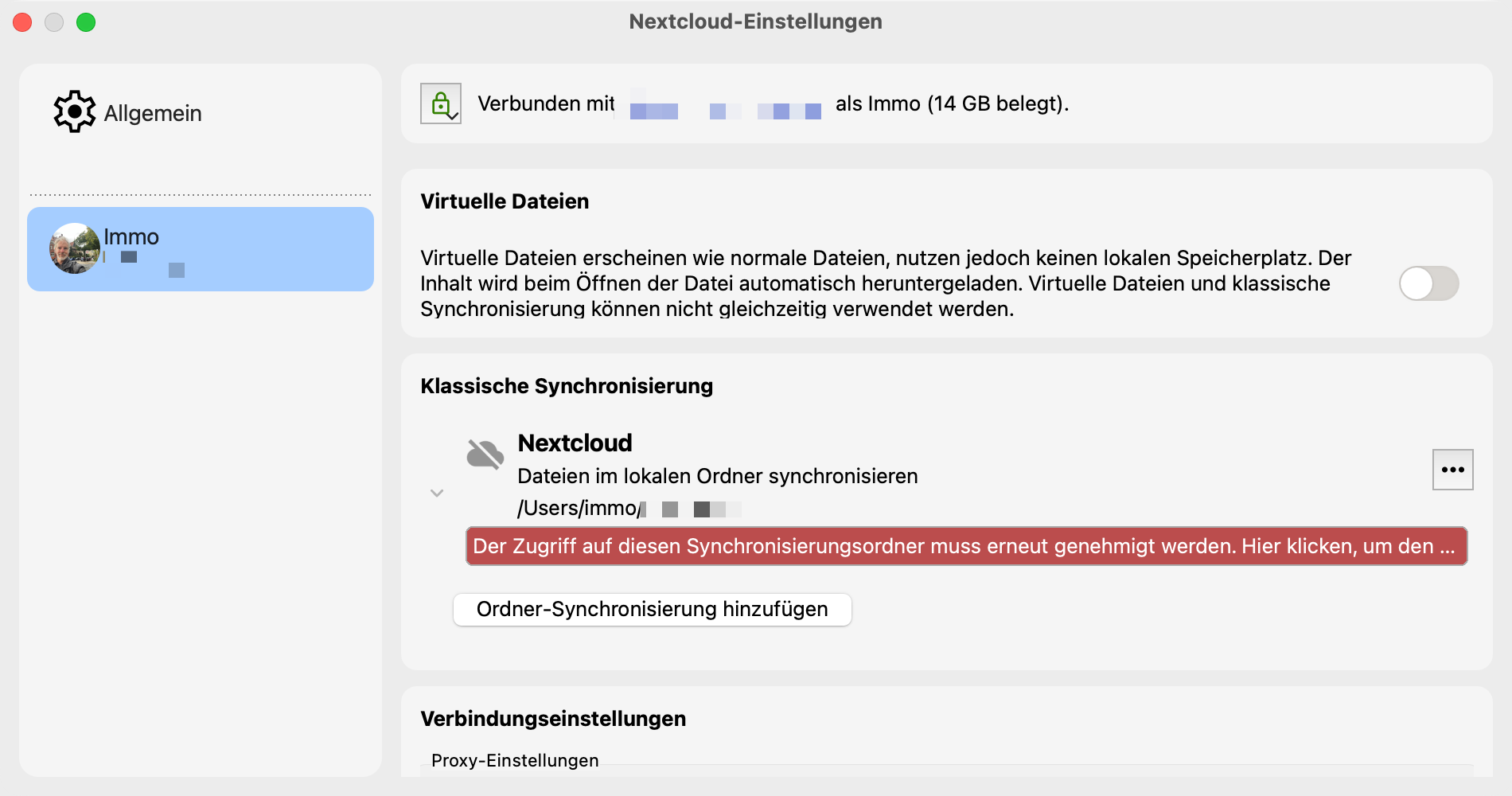The image size is (1512, 796).
Task: Click the bold Nextcloud folder title
Action: point(575,443)
